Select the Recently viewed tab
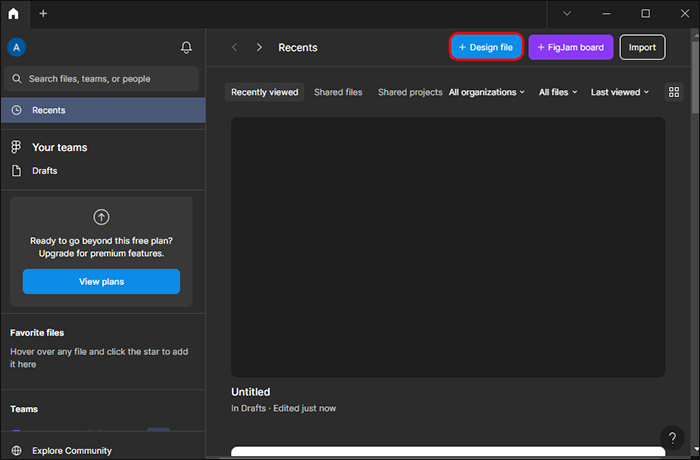The height and width of the screenshot is (460, 700). (265, 92)
